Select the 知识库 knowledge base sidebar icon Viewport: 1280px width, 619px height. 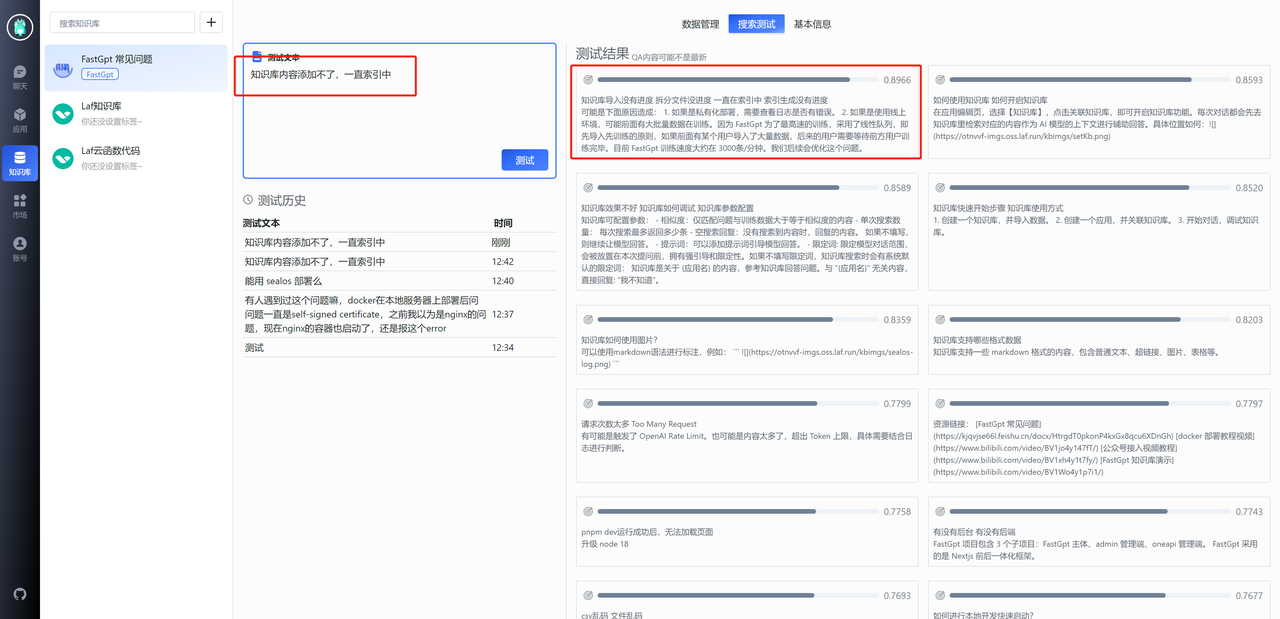click(x=19, y=163)
